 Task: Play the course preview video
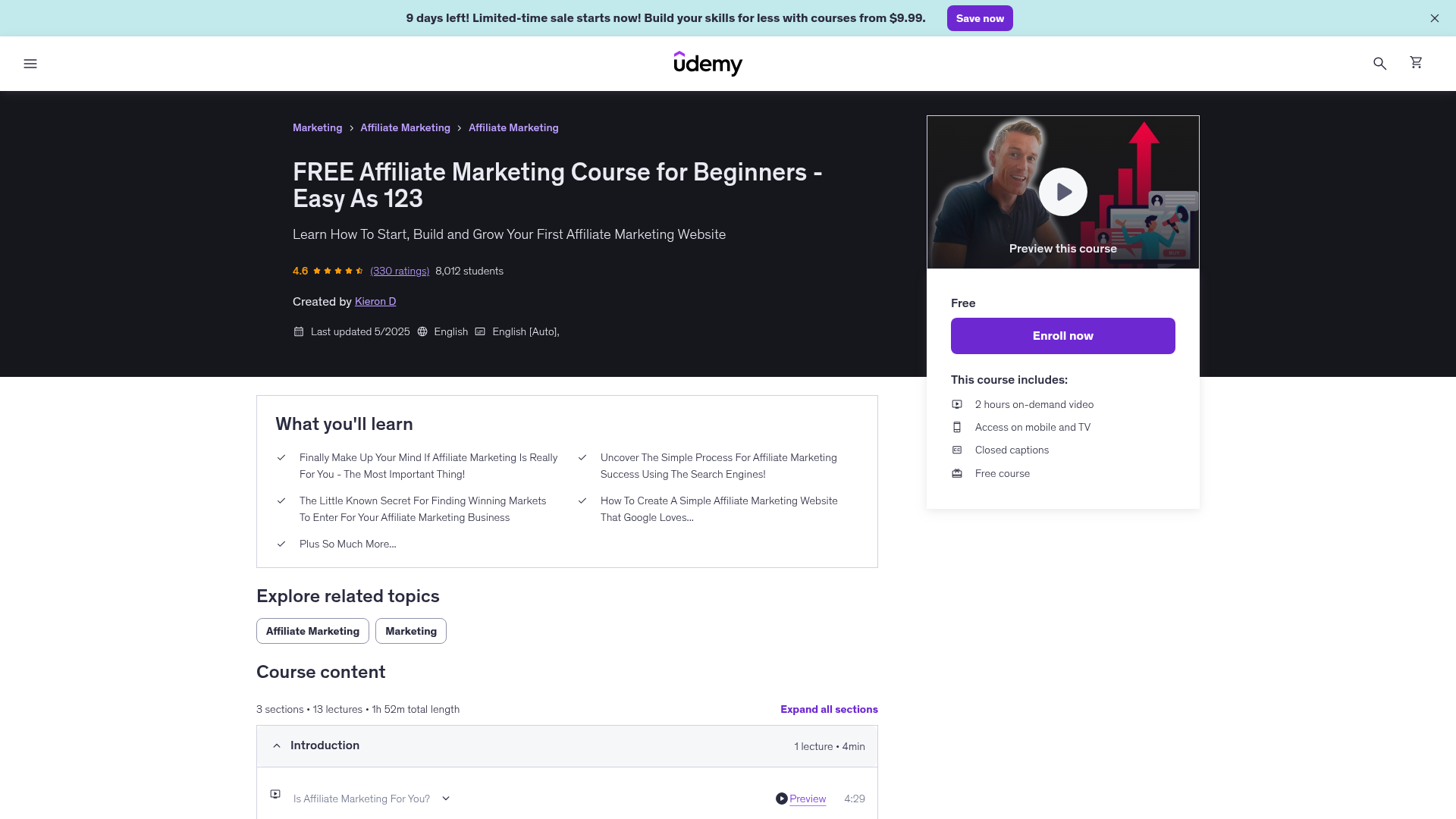tap(1062, 192)
